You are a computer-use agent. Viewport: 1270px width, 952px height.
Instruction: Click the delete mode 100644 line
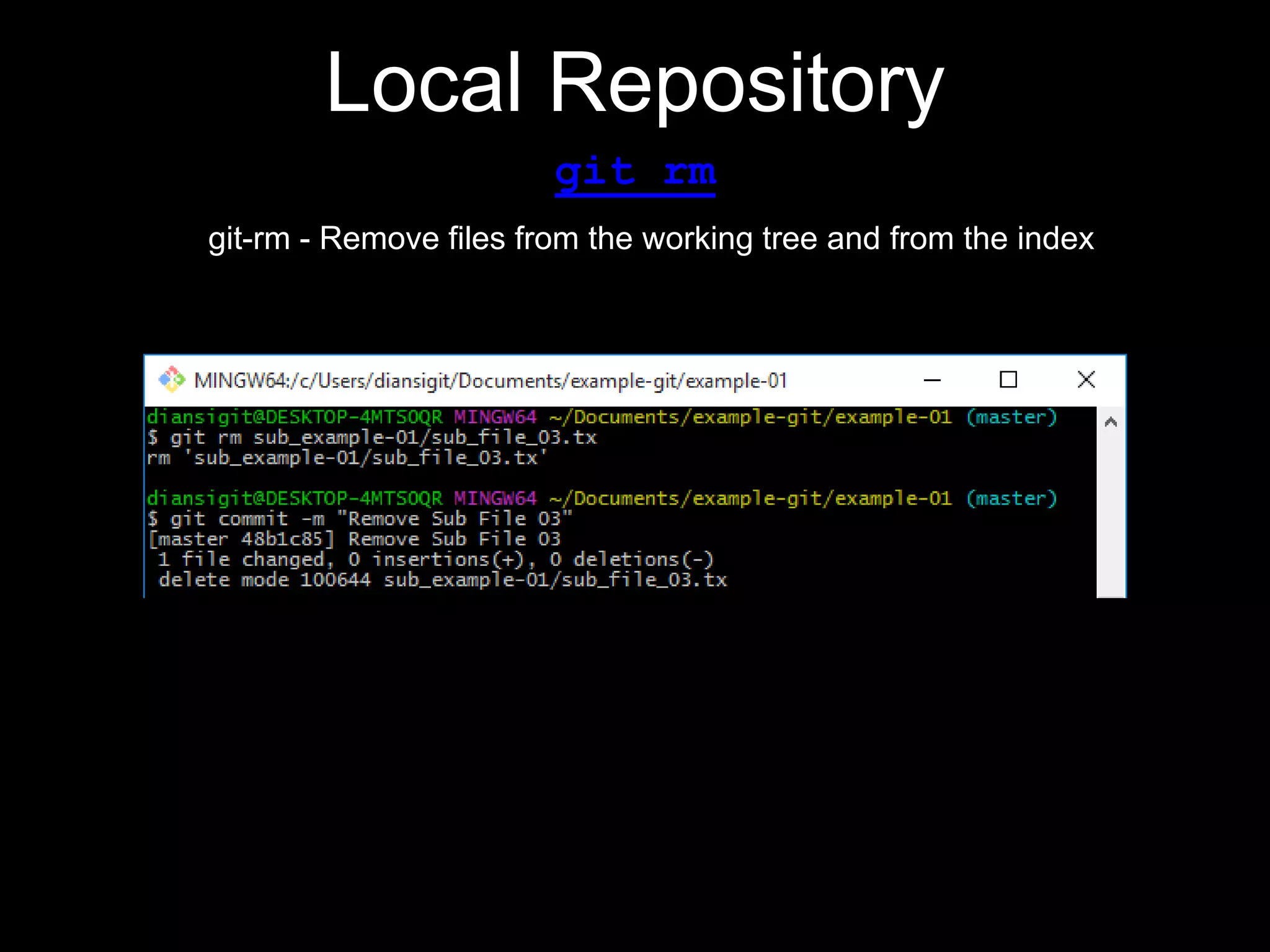click(x=442, y=580)
